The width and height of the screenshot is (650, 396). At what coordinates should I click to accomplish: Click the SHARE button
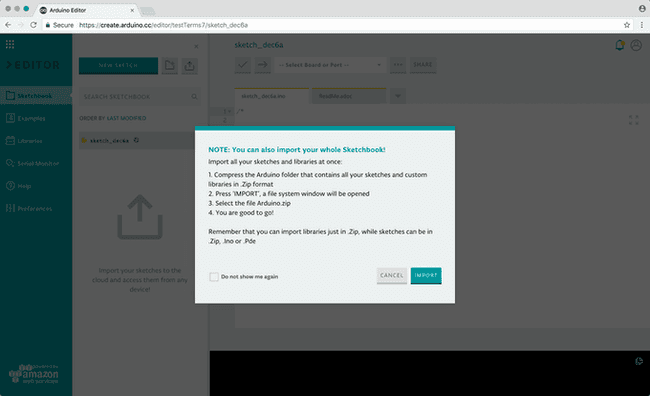coord(423,65)
